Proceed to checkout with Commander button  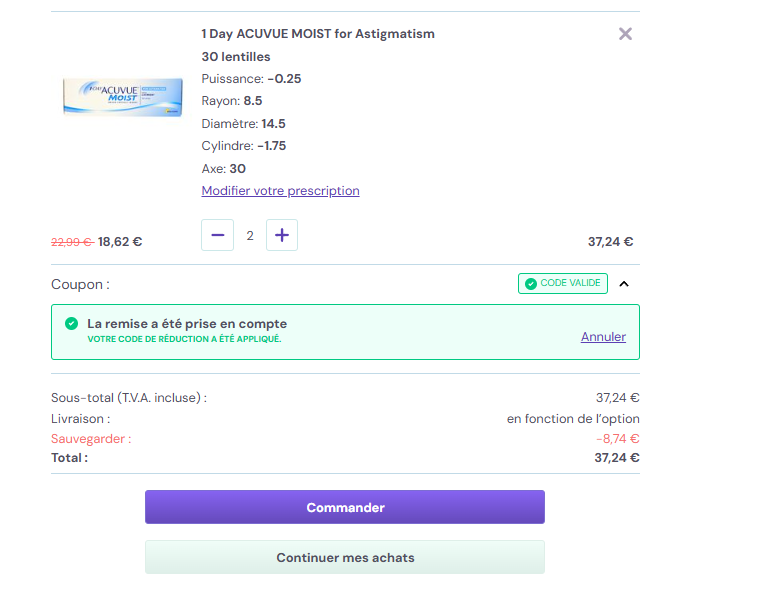pos(345,507)
